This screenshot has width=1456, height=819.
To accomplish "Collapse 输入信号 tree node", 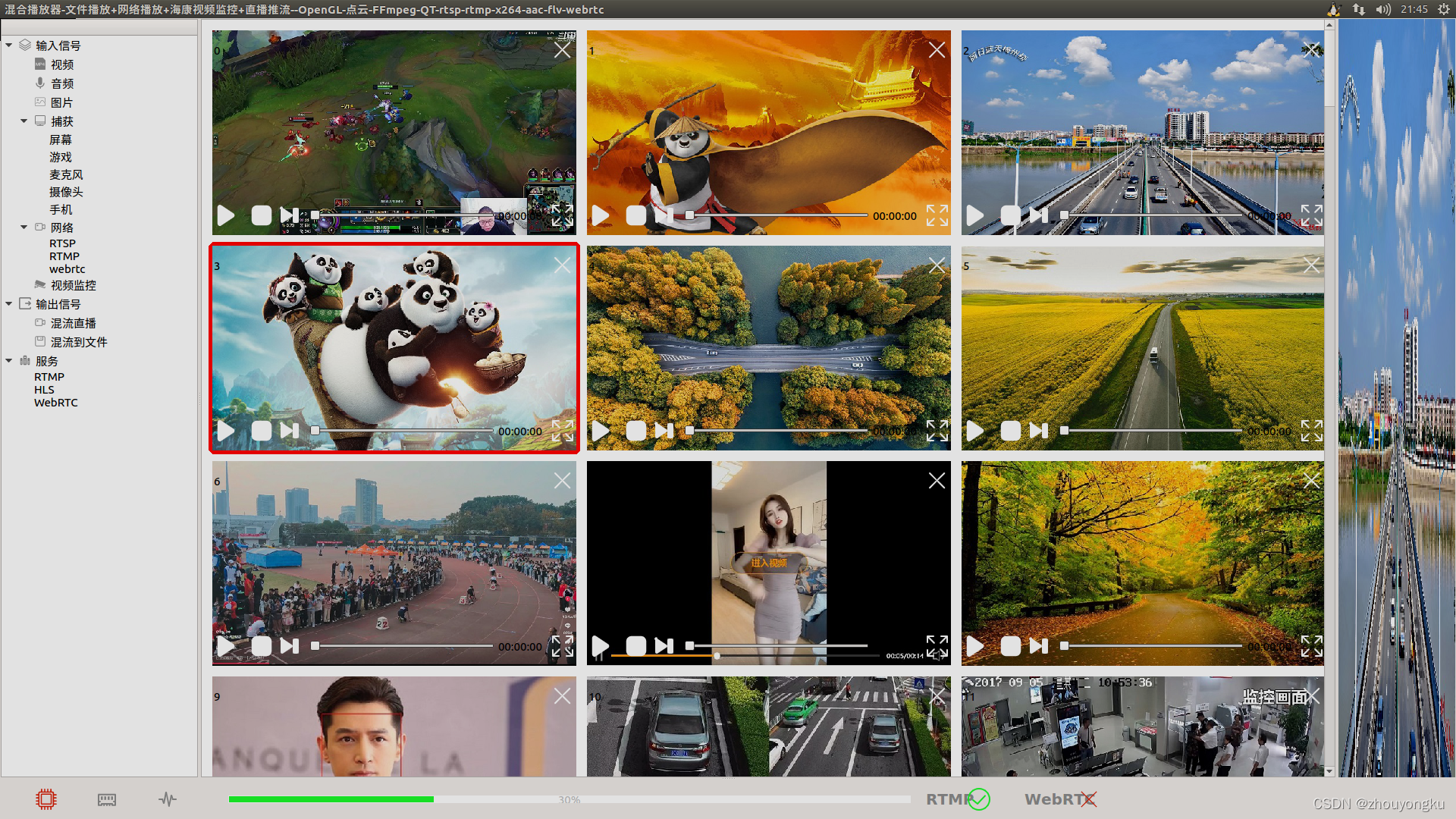I will pyautogui.click(x=9, y=45).
